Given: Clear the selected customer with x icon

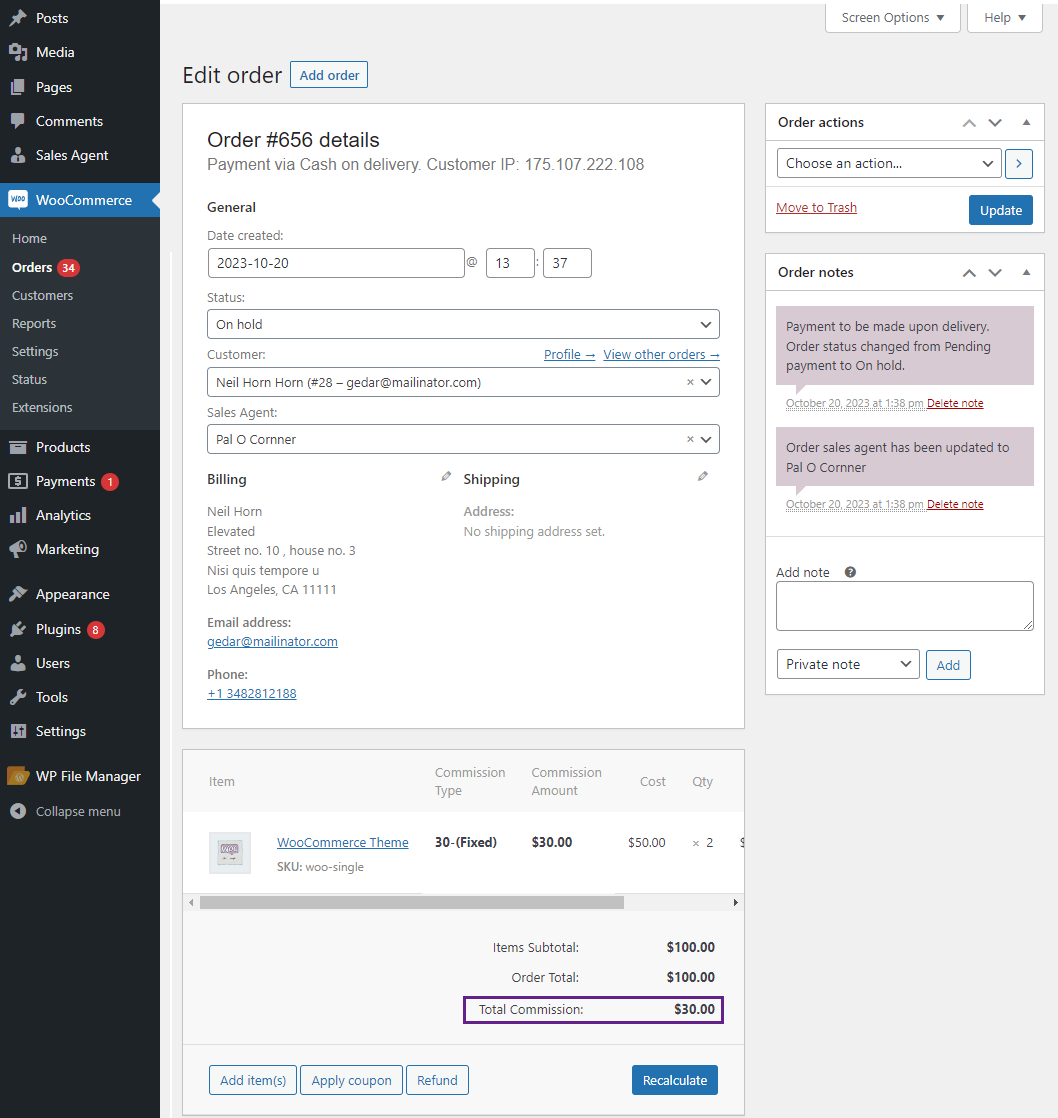Looking at the screenshot, I should pyautogui.click(x=690, y=382).
